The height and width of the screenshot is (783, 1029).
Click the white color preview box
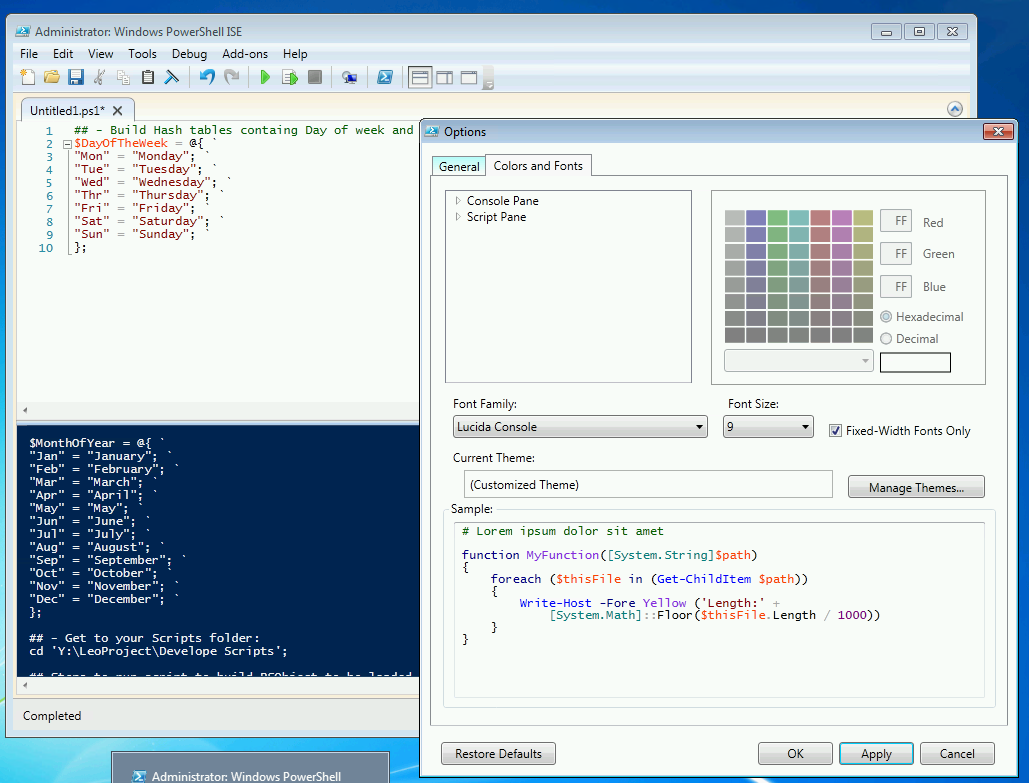point(915,362)
